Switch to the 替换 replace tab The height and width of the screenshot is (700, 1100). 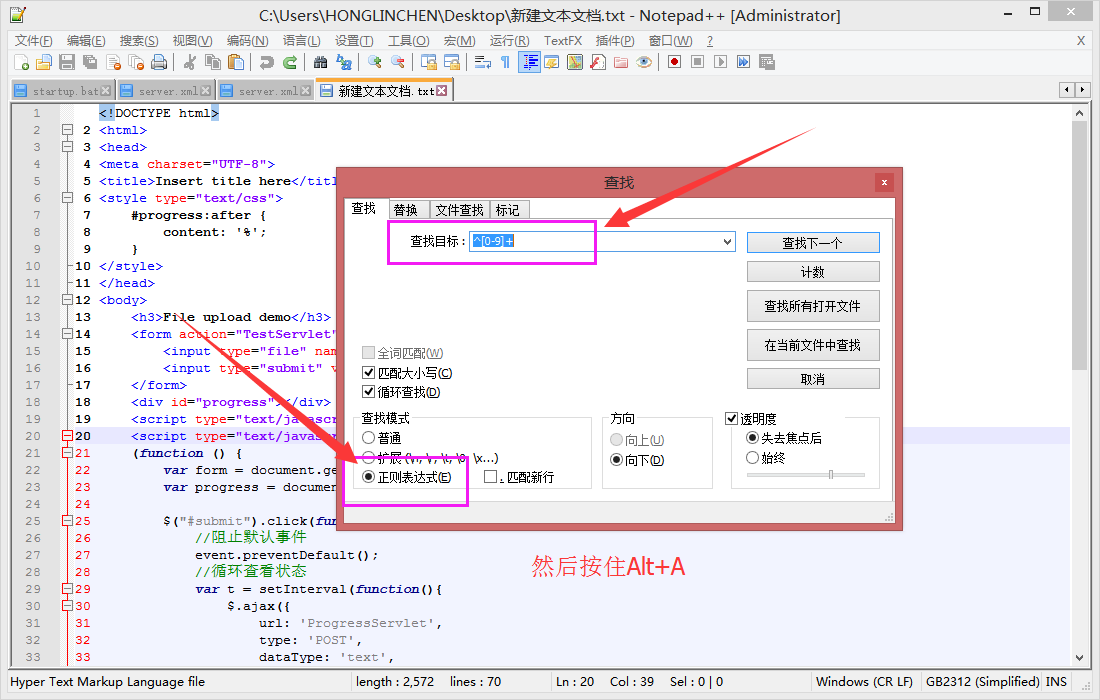coord(405,210)
